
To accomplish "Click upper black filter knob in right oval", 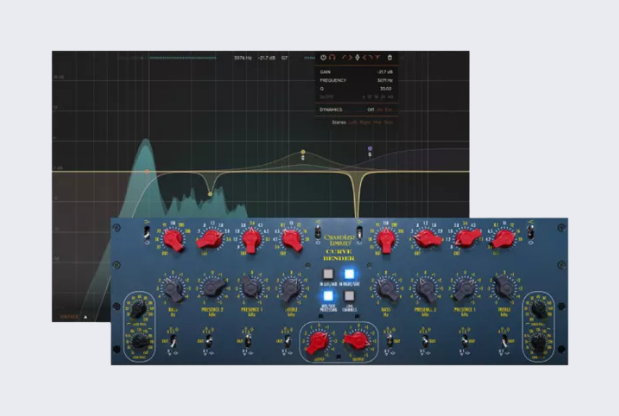I will pyautogui.click(x=539, y=309).
